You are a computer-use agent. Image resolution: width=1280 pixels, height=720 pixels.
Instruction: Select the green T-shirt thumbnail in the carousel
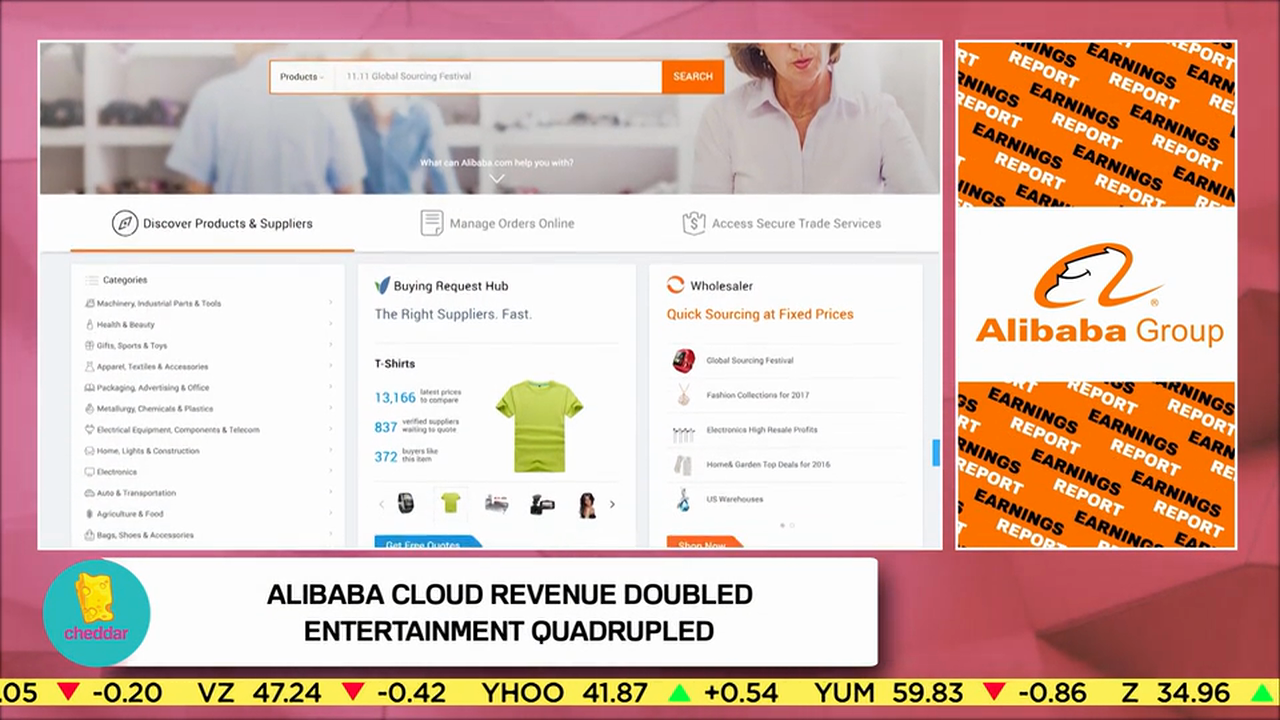click(451, 503)
